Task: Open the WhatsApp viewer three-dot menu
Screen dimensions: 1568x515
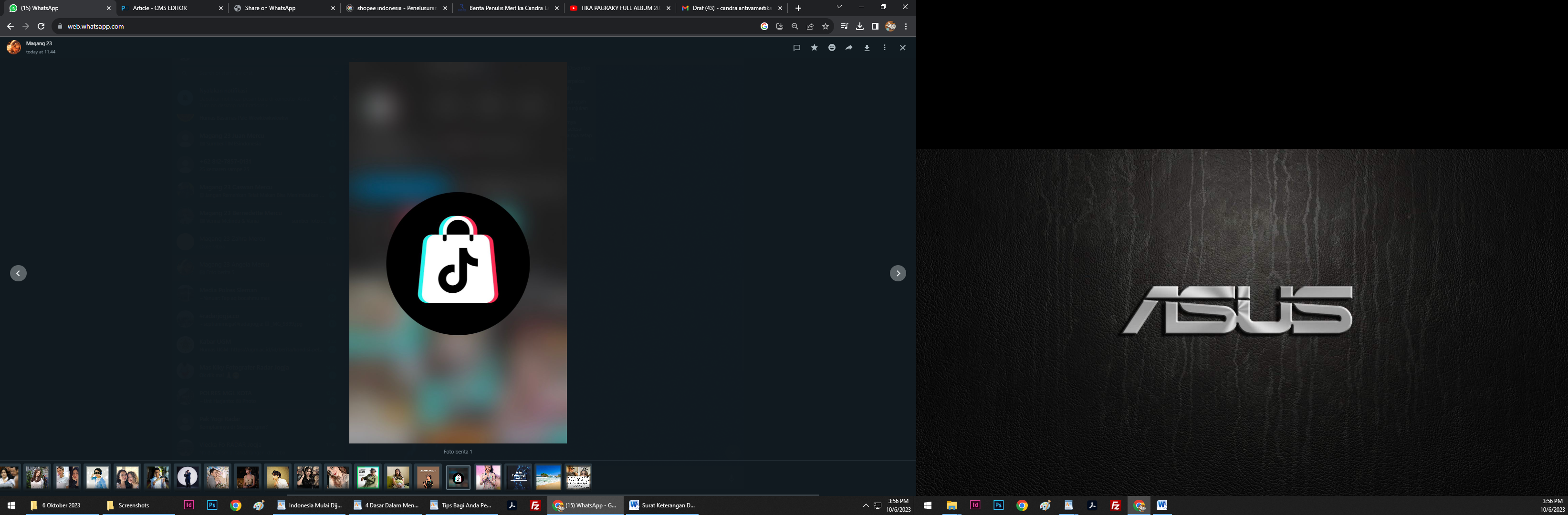Action: (x=884, y=47)
